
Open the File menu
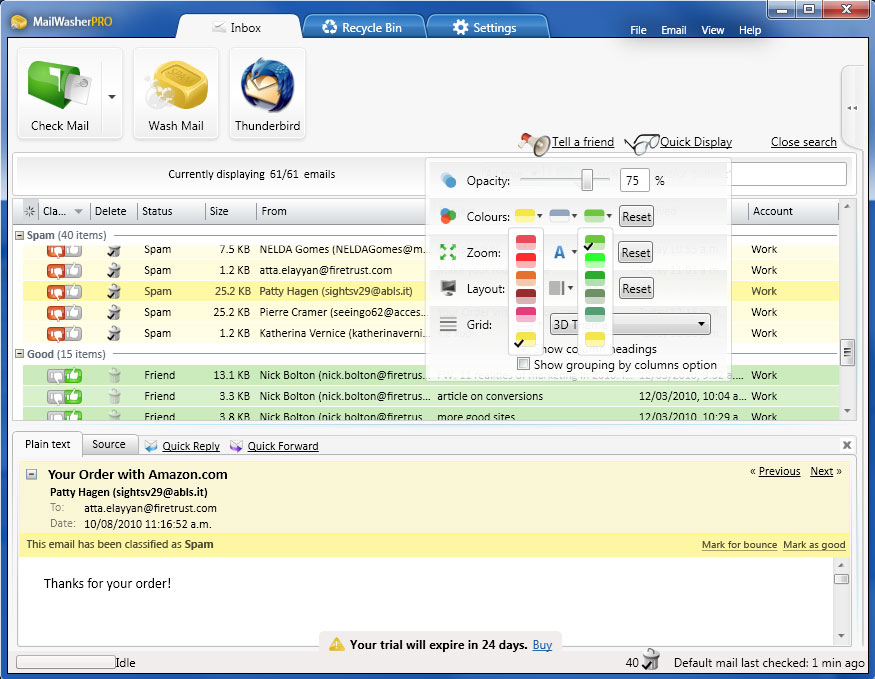pos(638,30)
